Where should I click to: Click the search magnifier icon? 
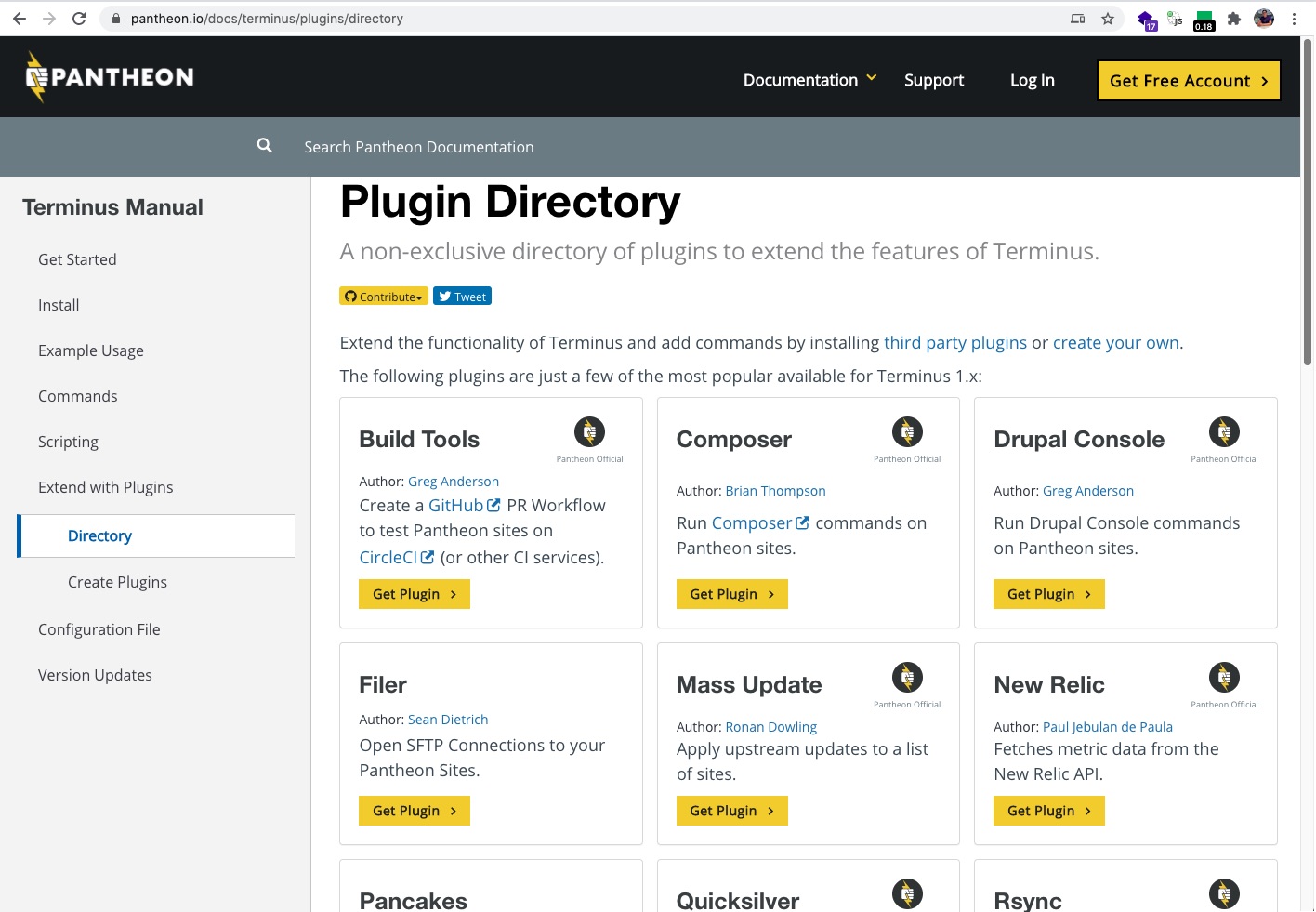(265, 146)
